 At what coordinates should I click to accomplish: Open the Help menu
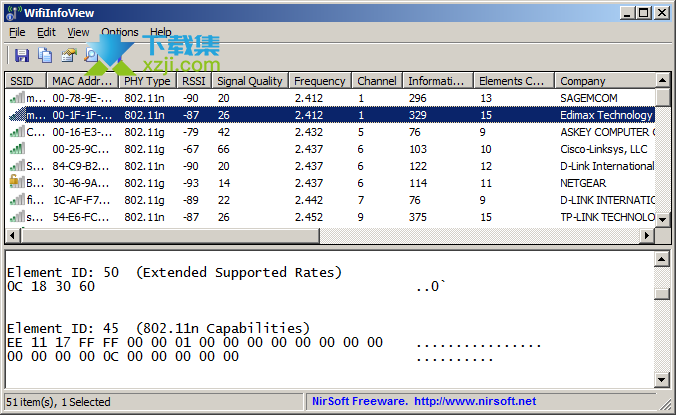(x=161, y=32)
